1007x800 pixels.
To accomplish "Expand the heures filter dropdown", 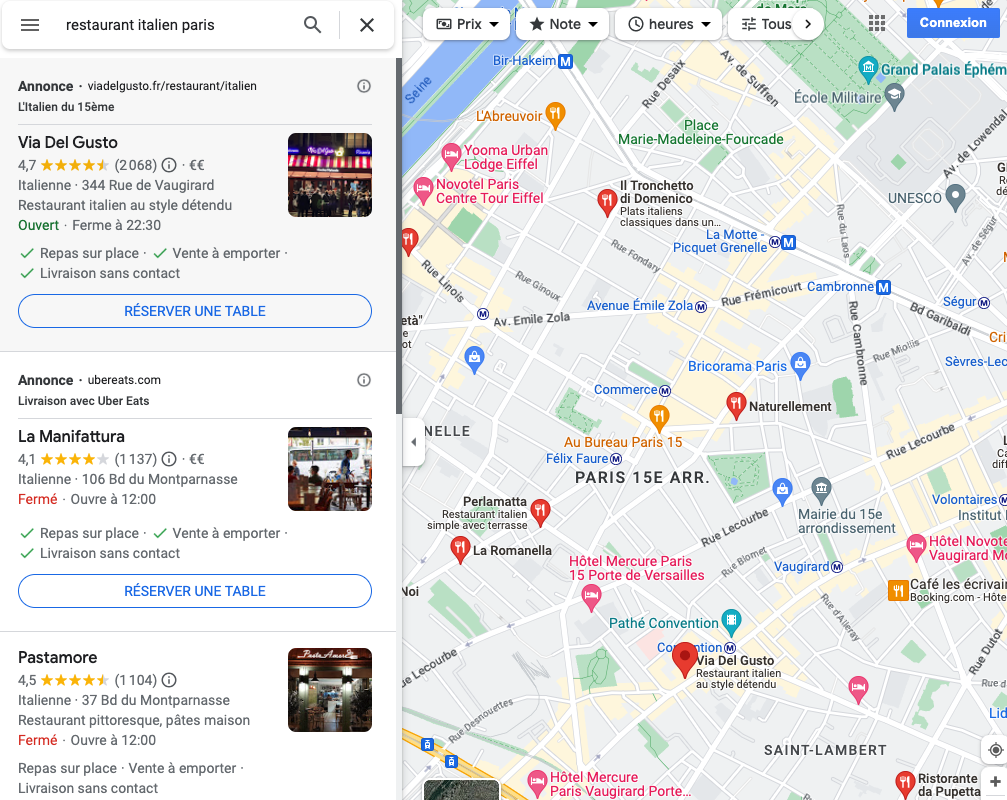I will point(669,24).
